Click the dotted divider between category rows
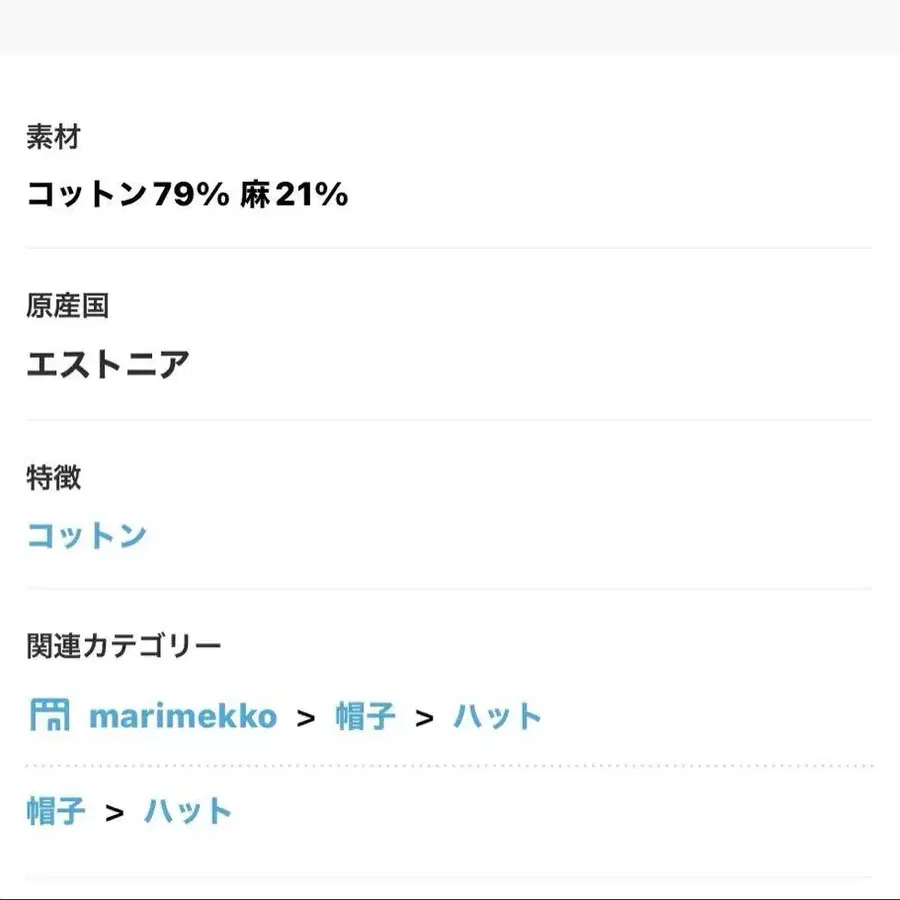 [449, 766]
